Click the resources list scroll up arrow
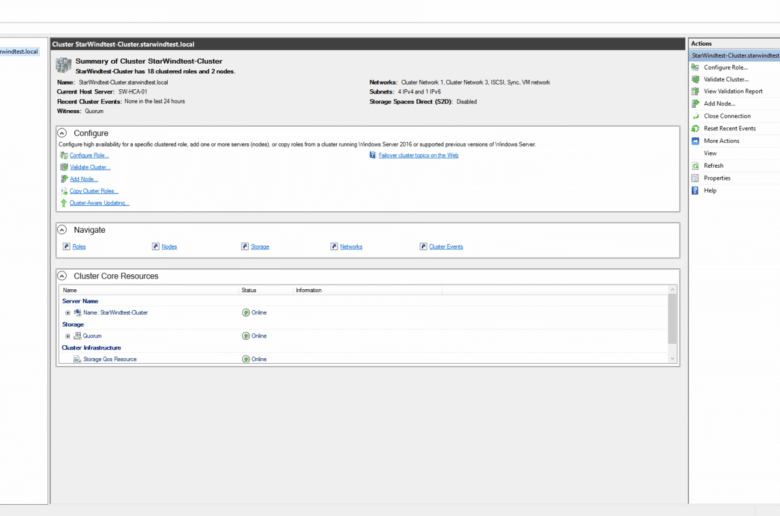 (672, 290)
